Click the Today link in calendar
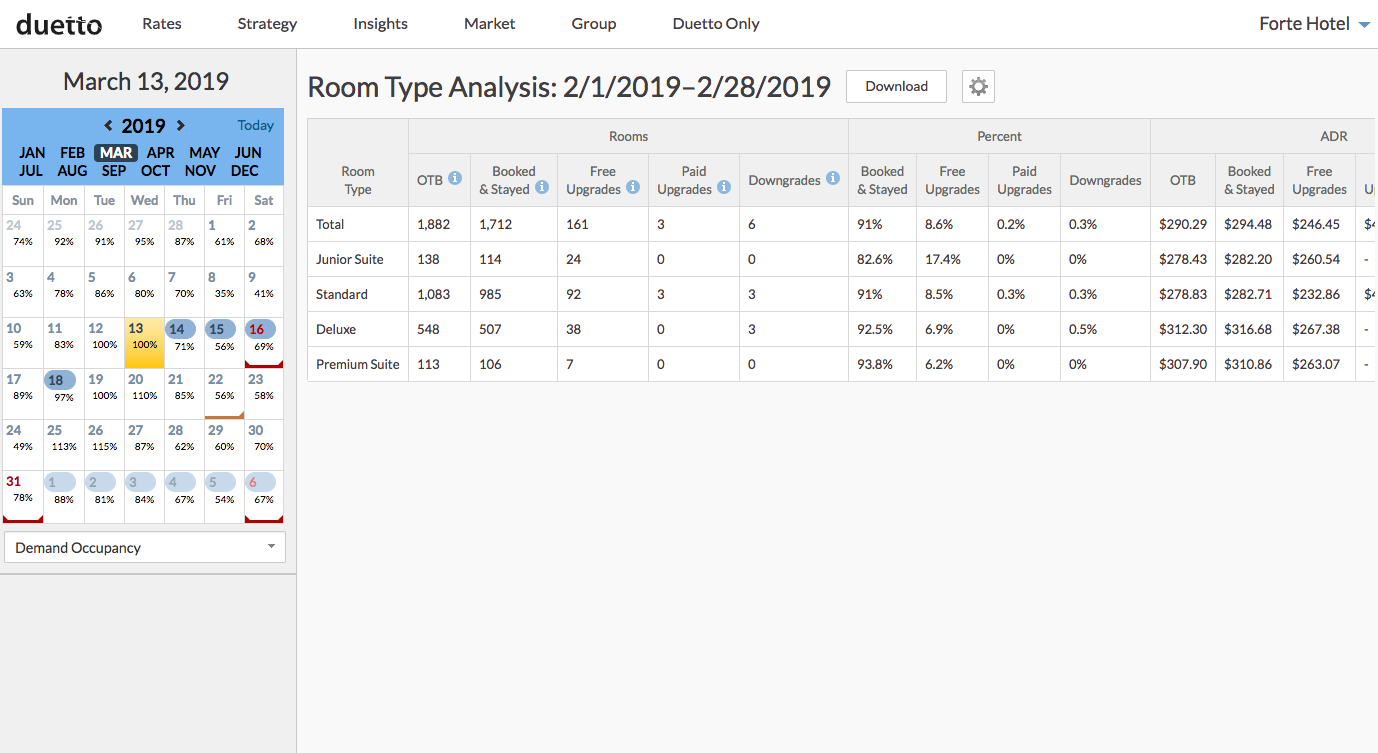The width and height of the screenshot is (1378, 753). (255, 126)
